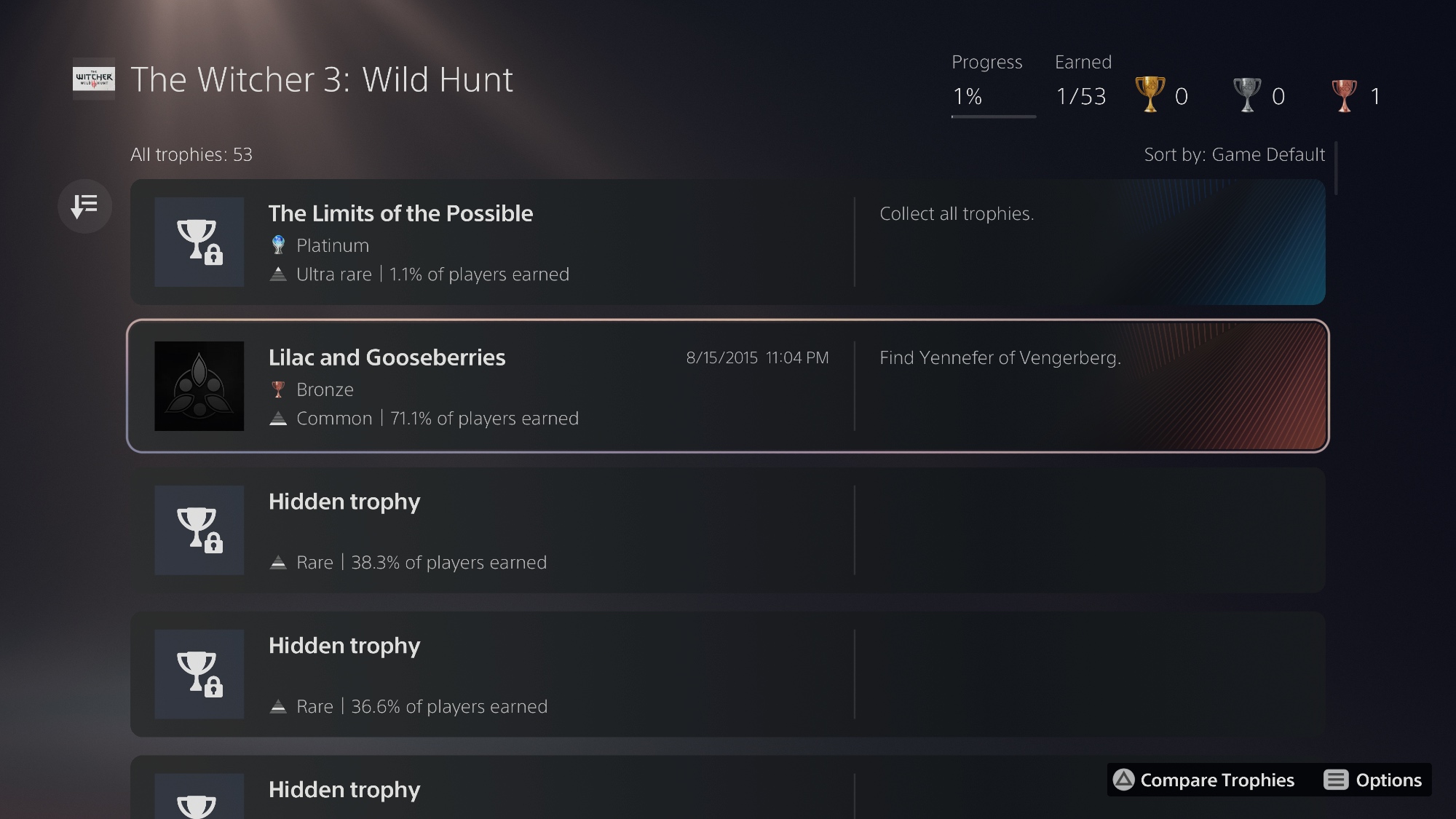
Task: Click the silver trophy count icon
Action: coord(1246,95)
